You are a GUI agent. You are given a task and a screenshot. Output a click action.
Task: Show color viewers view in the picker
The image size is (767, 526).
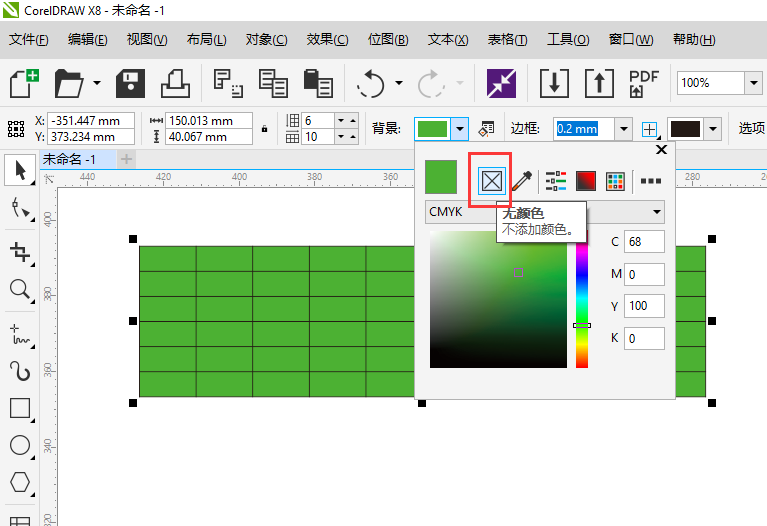[x=586, y=181]
